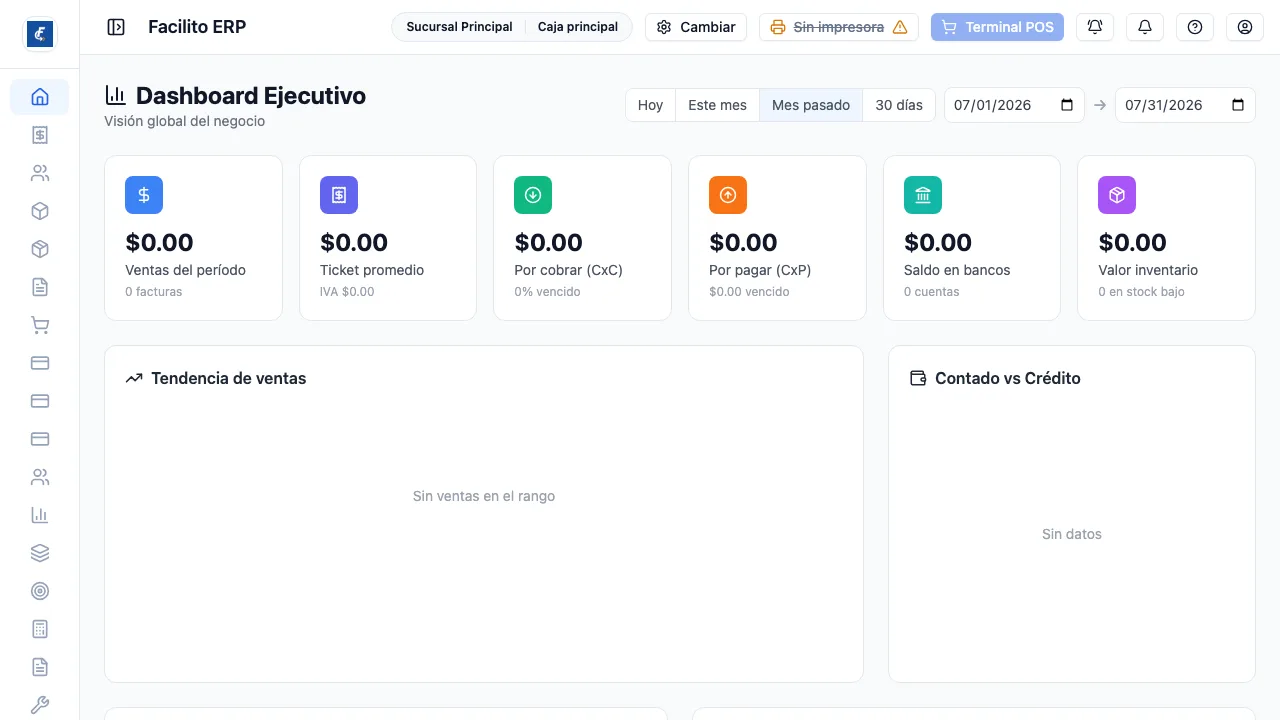This screenshot has width=1280, height=720.
Task: Click the blue dollar Ventas icon
Action: pyautogui.click(x=144, y=195)
